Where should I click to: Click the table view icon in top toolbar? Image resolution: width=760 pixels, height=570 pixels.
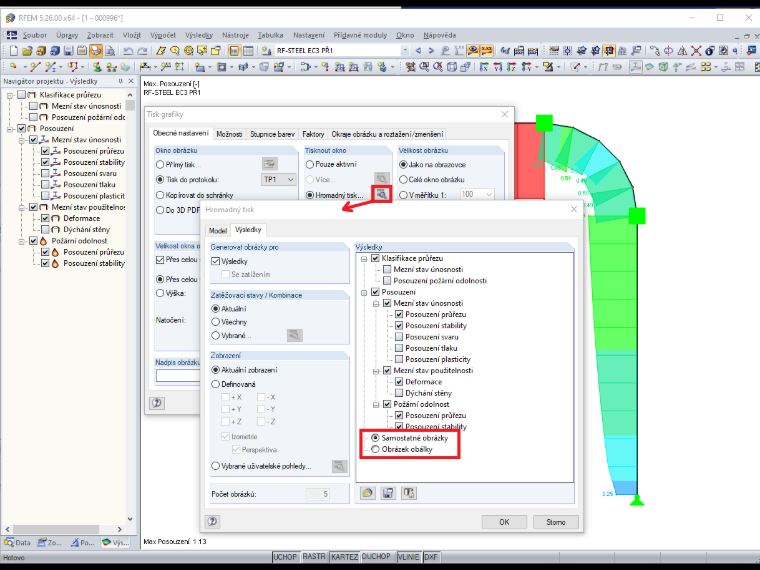pos(248,50)
